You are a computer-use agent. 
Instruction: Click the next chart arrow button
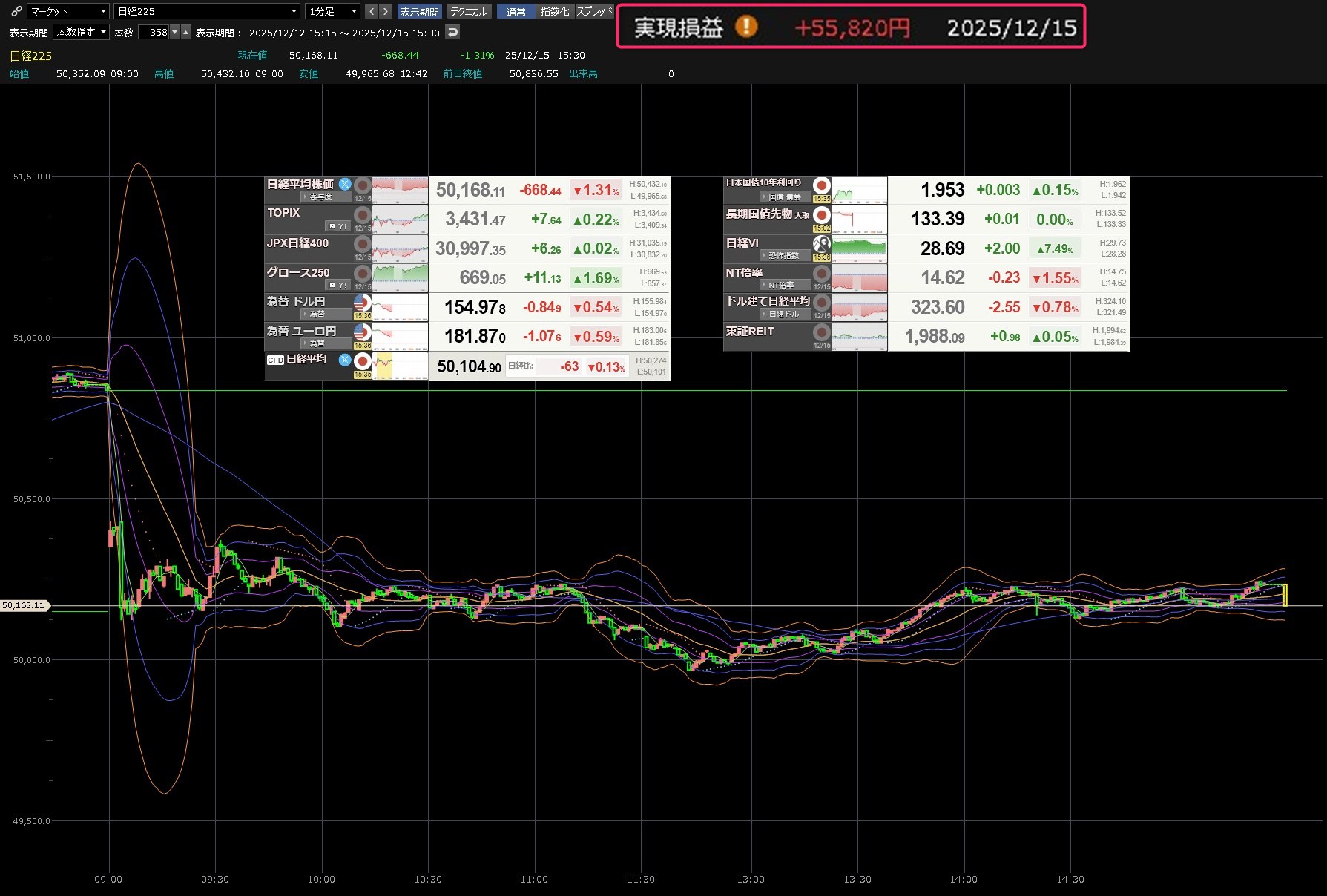(386, 11)
